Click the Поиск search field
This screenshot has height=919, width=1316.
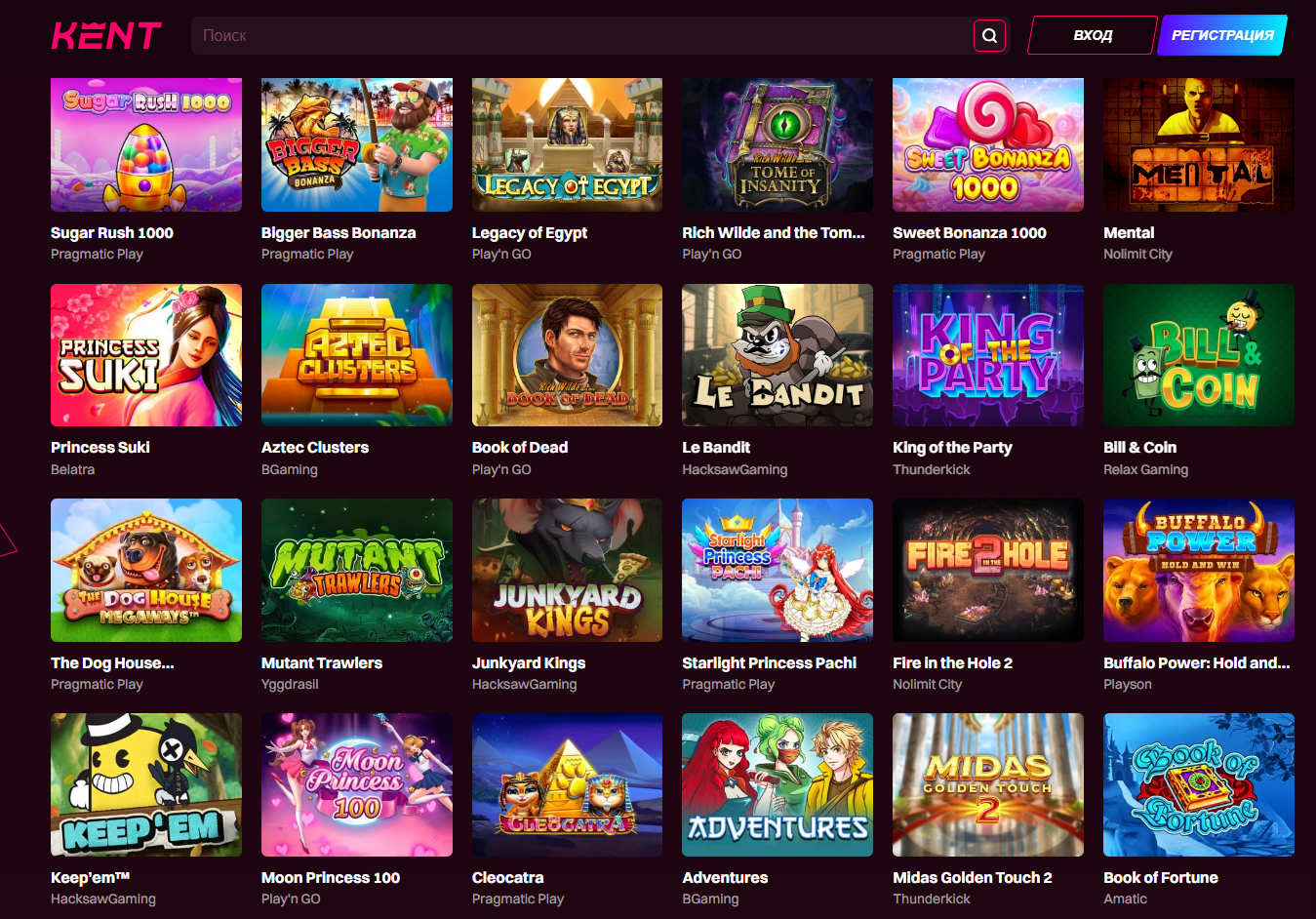[x=580, y=36]
